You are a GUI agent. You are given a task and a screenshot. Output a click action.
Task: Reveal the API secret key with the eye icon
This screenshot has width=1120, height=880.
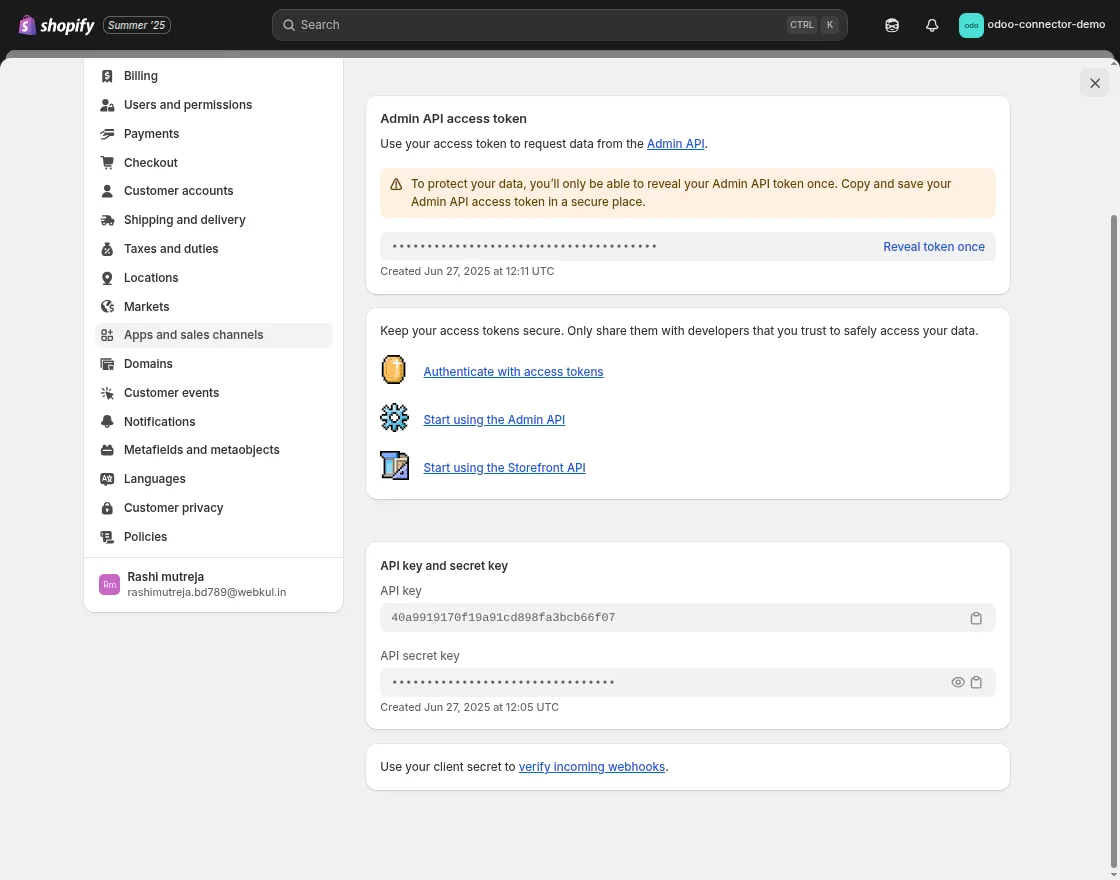pyautogui.click(x=957, y=682)
